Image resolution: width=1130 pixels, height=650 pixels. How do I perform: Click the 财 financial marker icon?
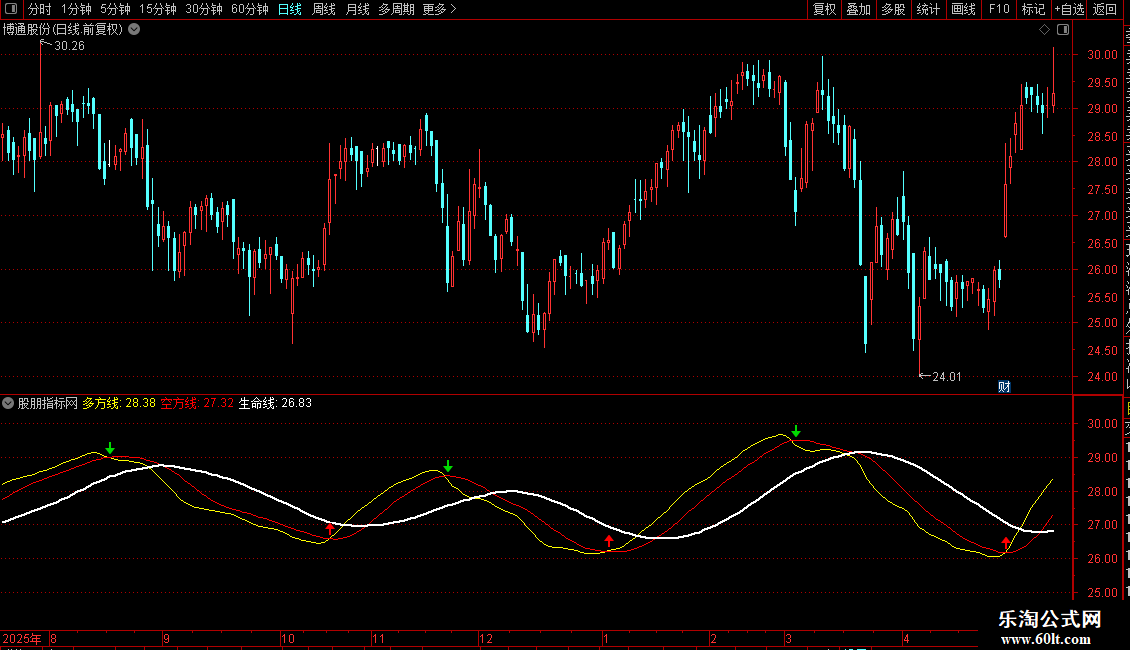point(1004,387)
